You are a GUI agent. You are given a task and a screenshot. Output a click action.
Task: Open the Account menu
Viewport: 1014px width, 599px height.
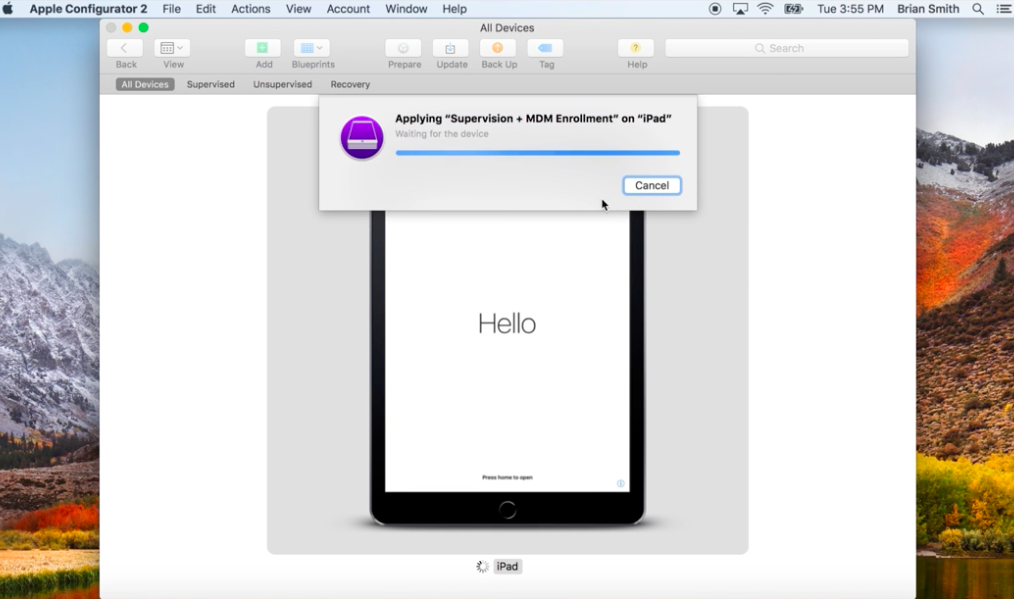pos(348,9)
